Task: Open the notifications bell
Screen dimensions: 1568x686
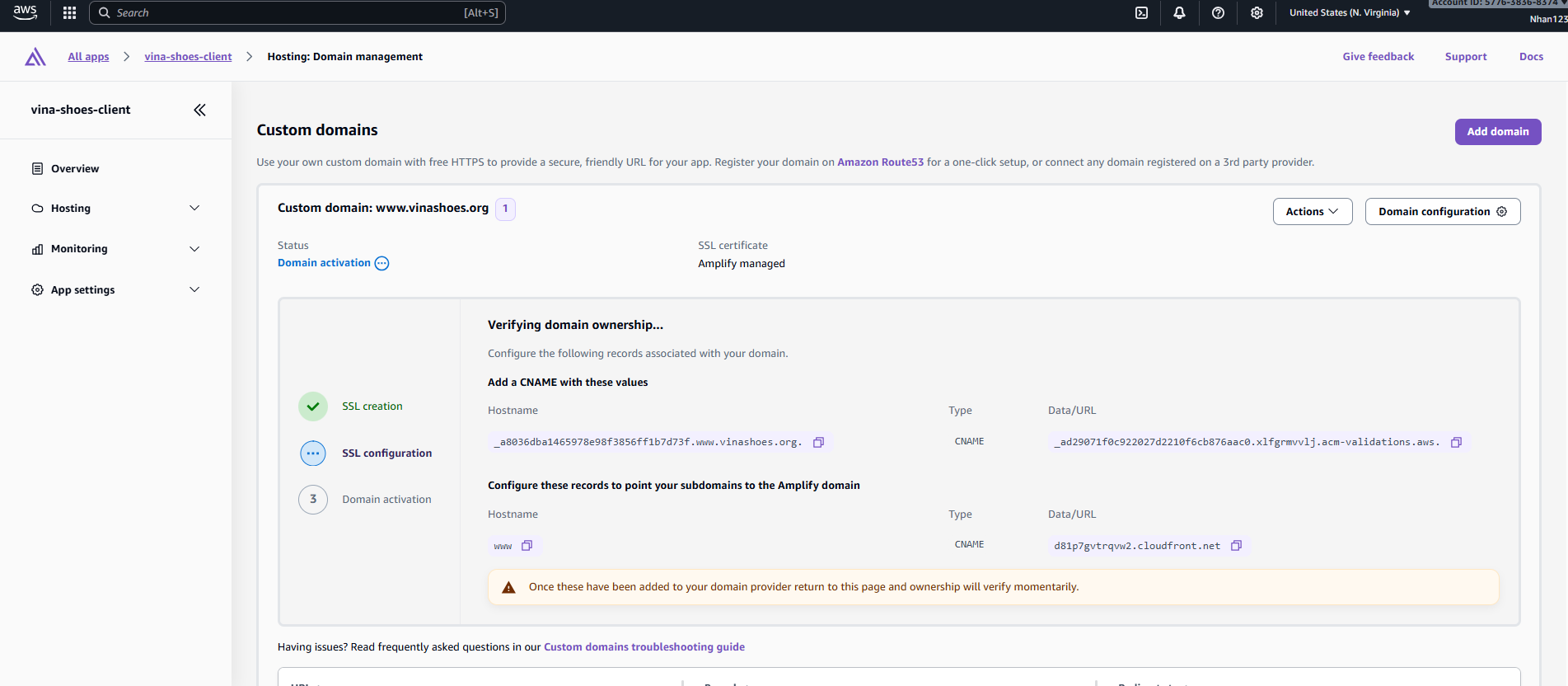Action: 1179,12
